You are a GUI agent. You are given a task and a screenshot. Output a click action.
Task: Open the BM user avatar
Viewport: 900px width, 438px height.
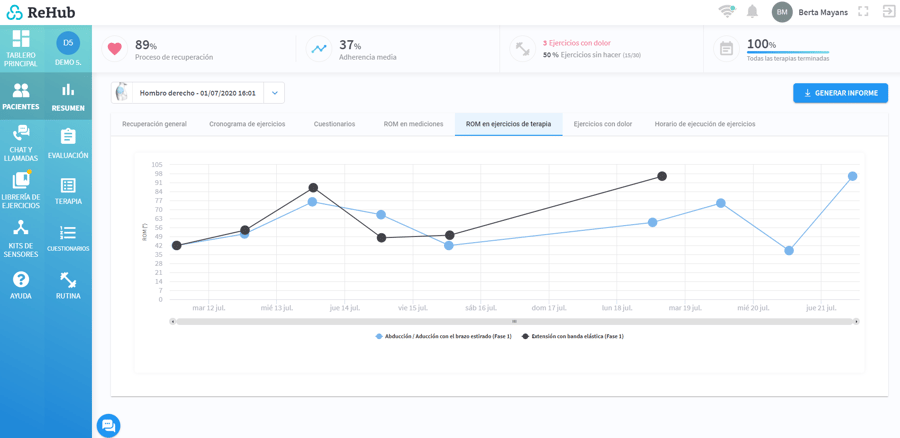tap(782, 11)
